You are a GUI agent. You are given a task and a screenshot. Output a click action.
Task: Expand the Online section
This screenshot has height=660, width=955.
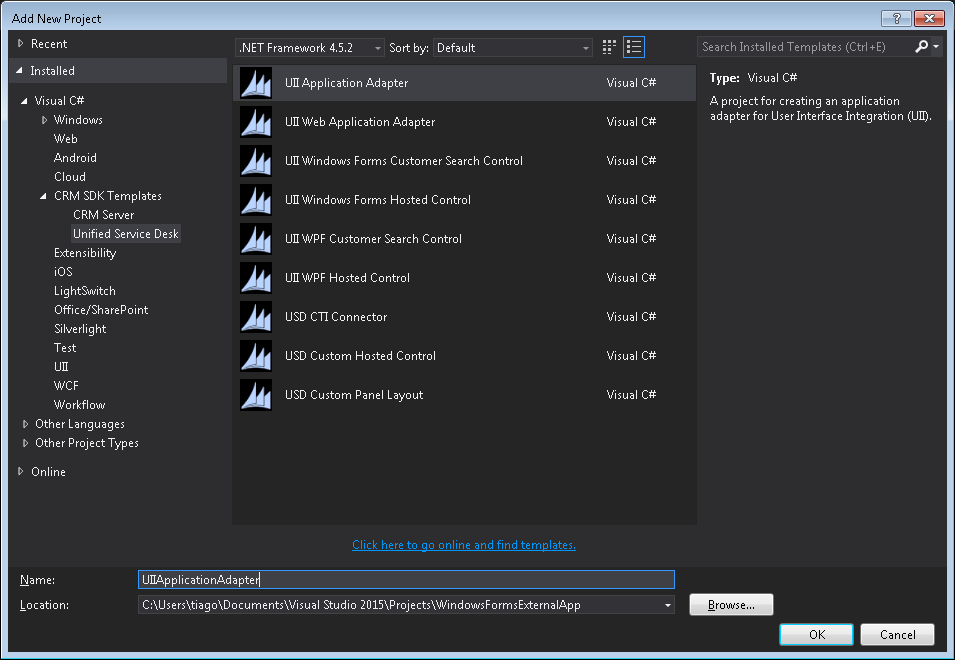(22, 472)
